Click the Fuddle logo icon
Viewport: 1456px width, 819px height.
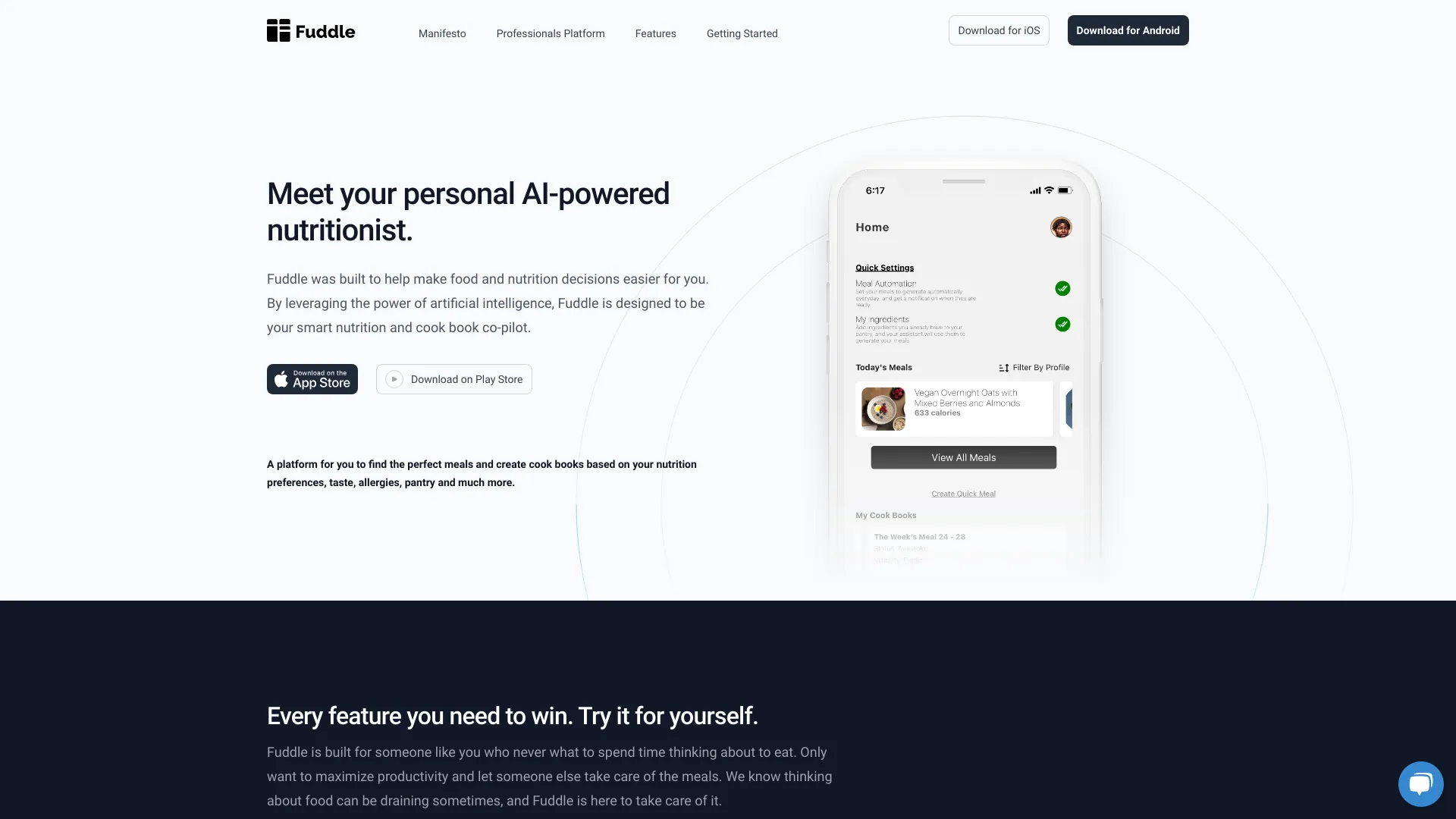[278, 29]
